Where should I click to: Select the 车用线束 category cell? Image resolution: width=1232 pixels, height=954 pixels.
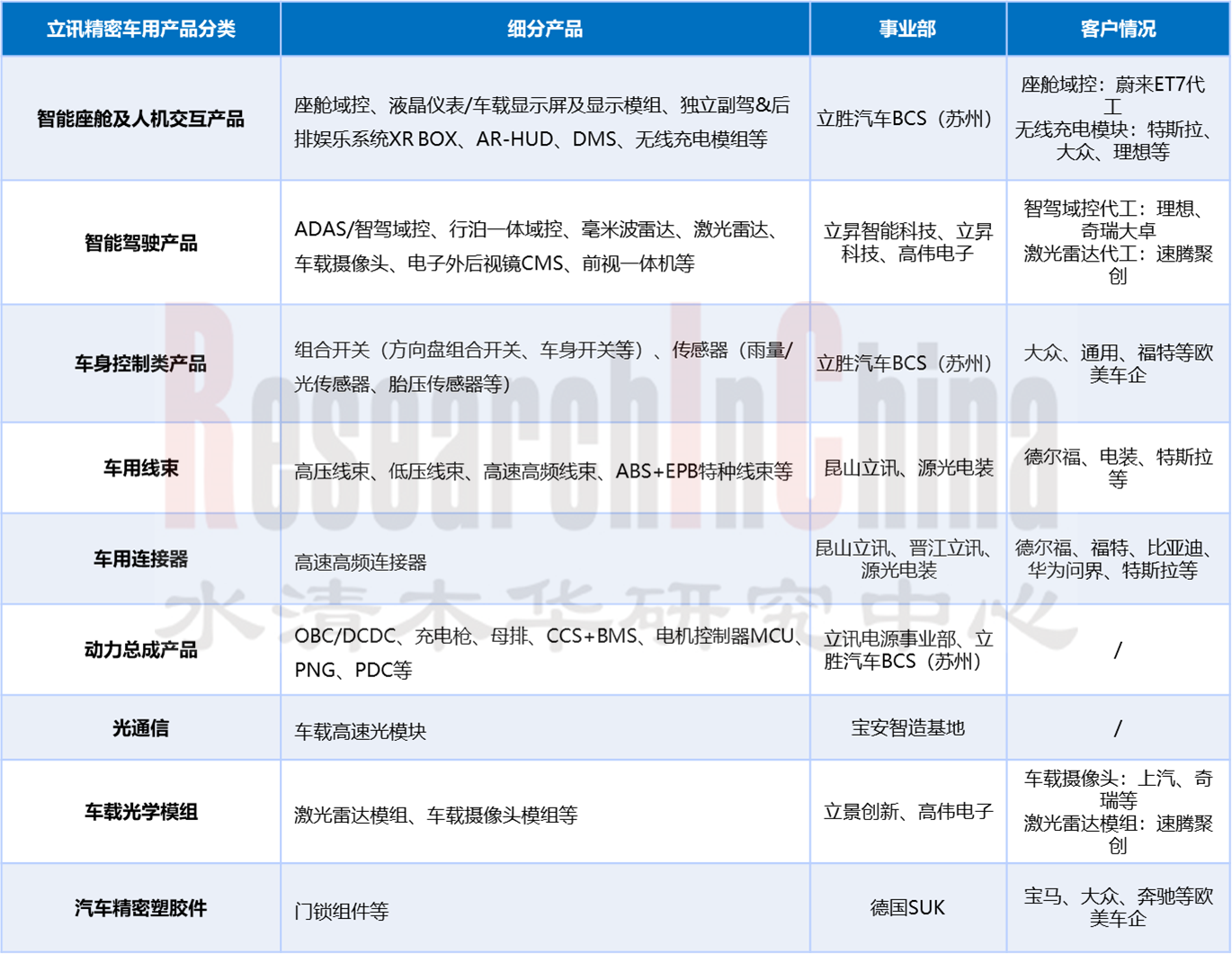pos(141,468)
